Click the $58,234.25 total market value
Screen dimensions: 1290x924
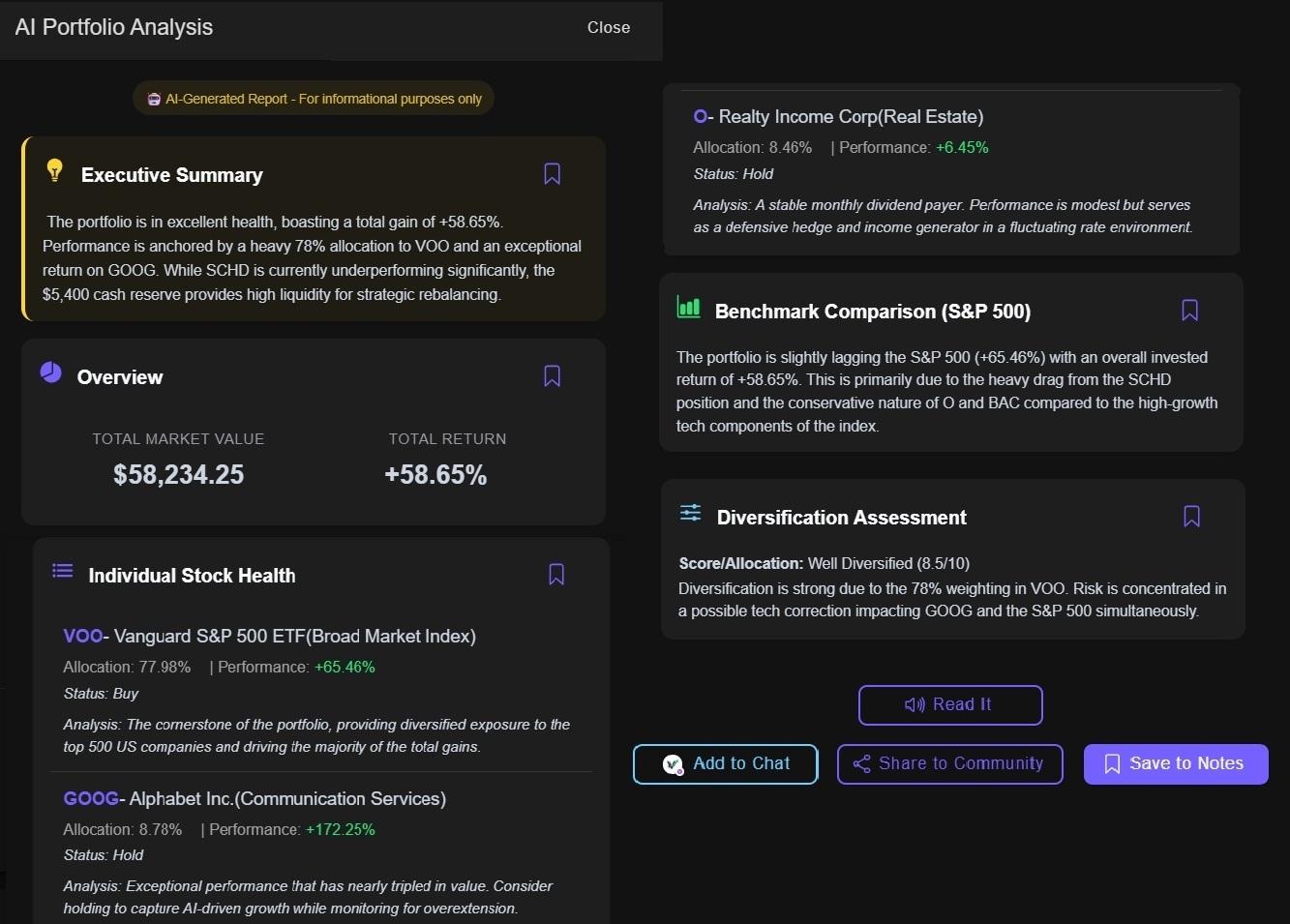pos(179,475)
